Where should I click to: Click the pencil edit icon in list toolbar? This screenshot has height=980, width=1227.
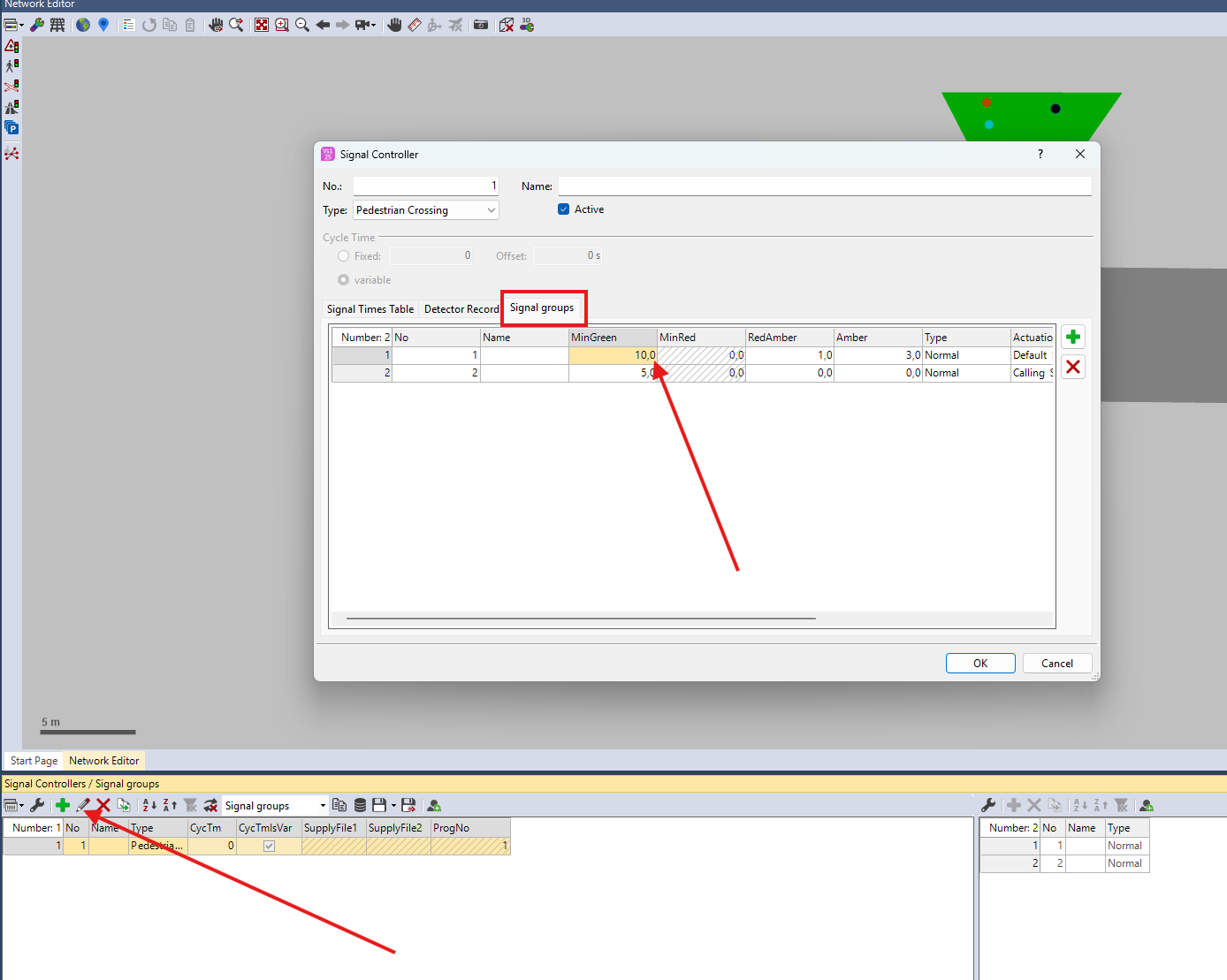click(83, 805)
